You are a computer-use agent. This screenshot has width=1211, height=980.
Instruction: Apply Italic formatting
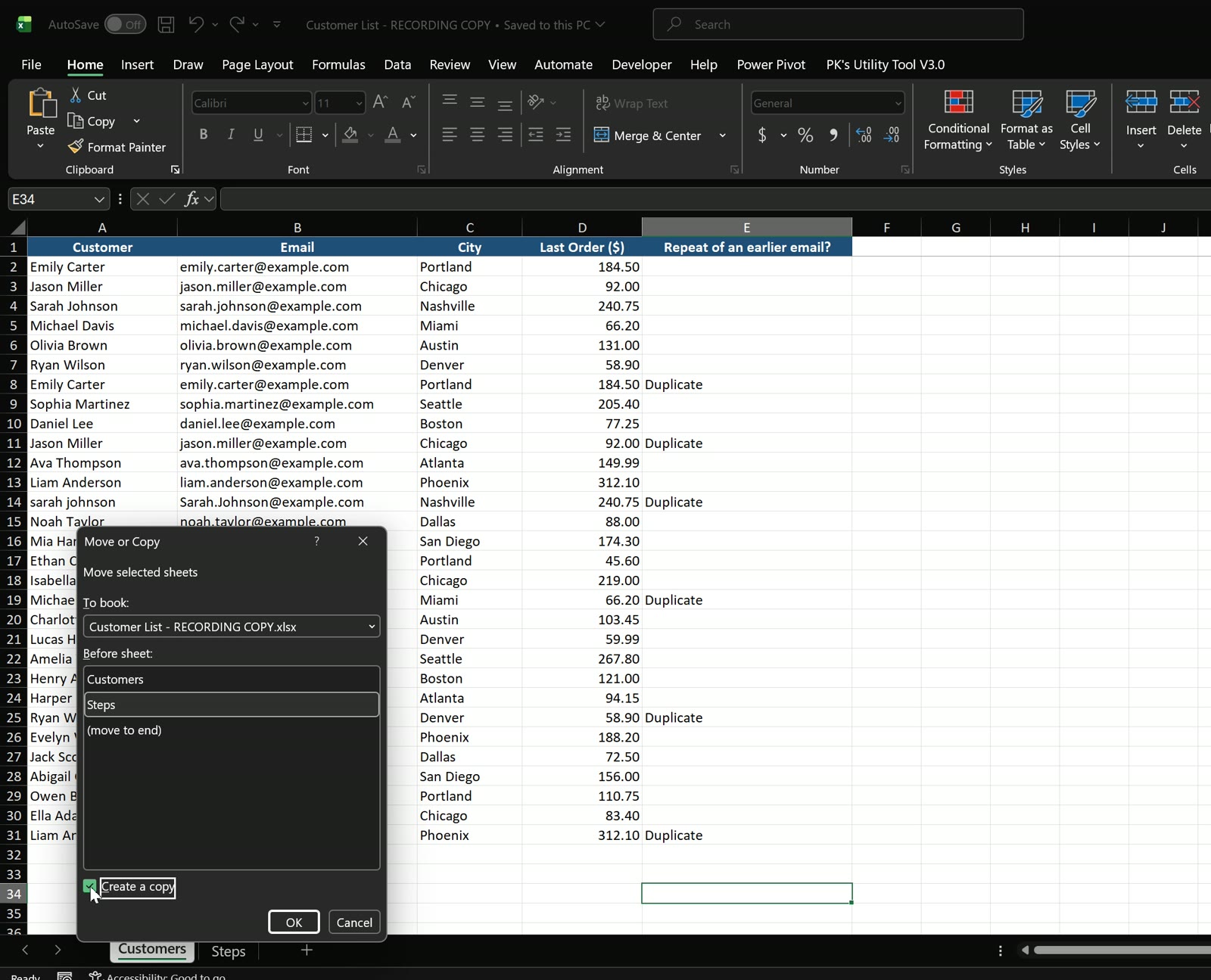231,135
